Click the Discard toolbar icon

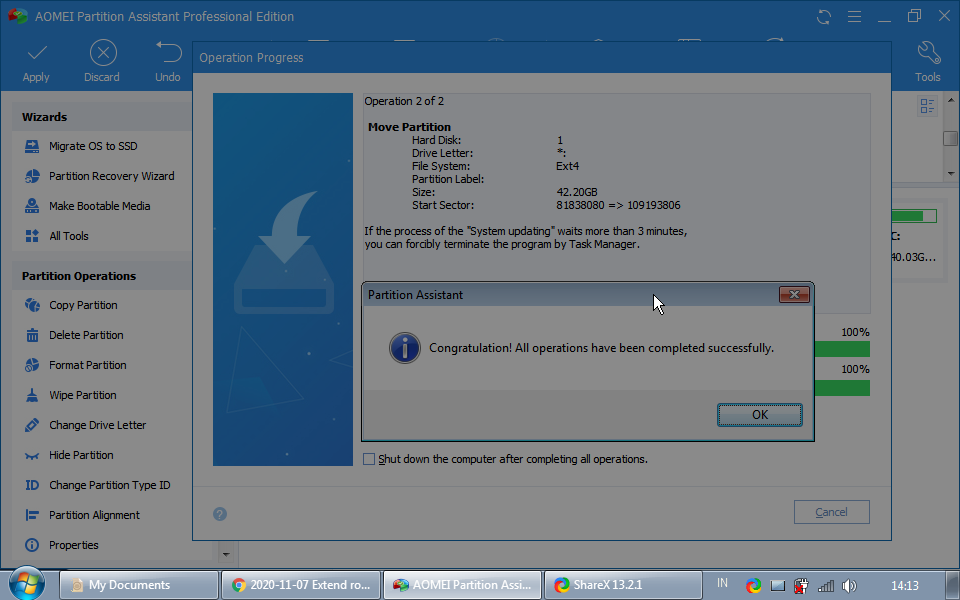pos(103,53)
